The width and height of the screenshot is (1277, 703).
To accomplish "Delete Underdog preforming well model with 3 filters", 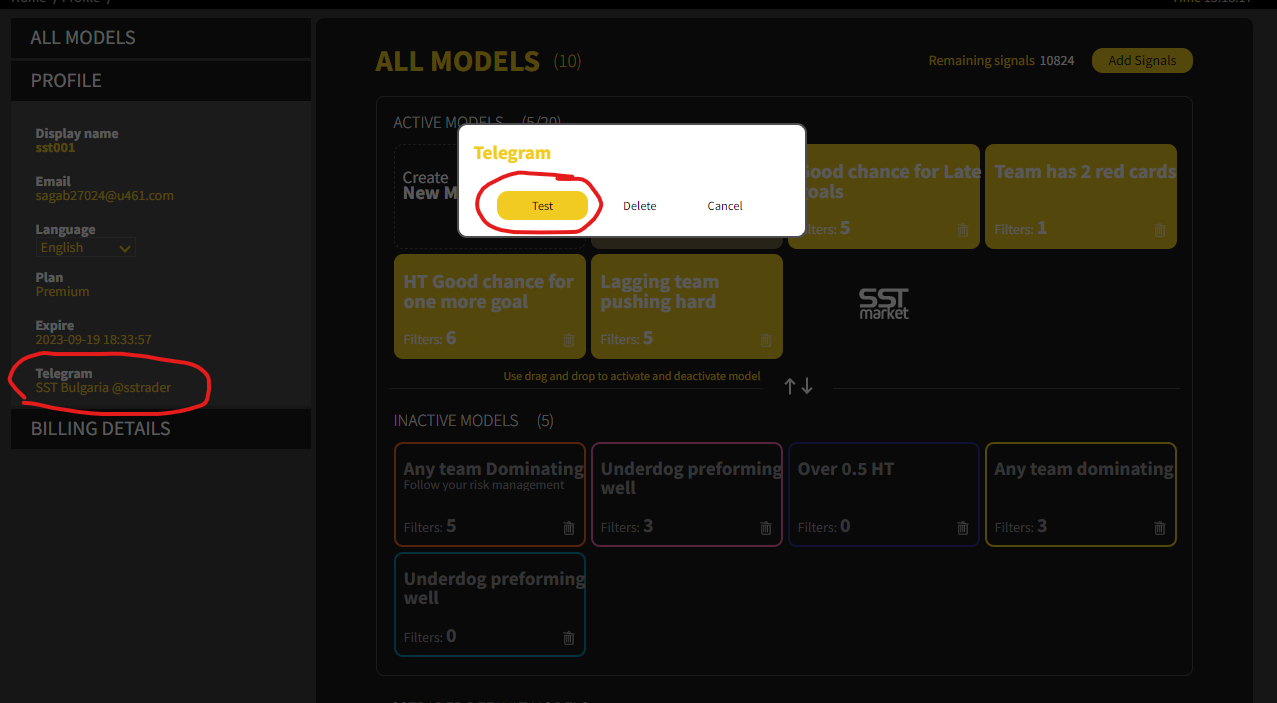I will tap(766, 528).
